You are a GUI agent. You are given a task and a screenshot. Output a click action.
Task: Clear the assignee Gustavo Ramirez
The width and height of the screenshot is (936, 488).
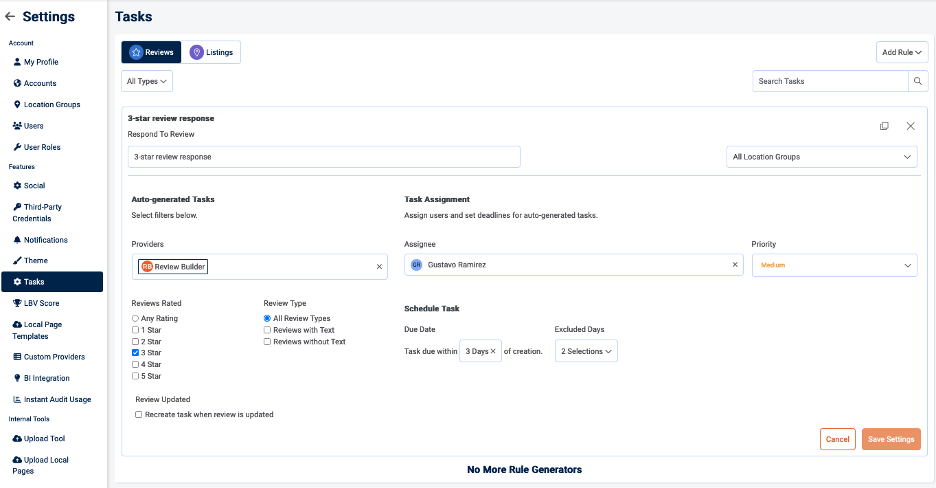tap(735, 265)
